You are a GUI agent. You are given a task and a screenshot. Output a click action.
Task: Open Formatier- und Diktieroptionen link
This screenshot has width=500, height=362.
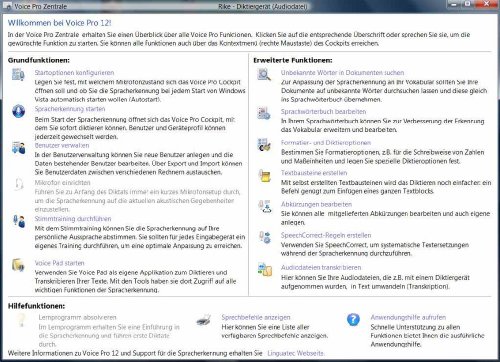326,143
